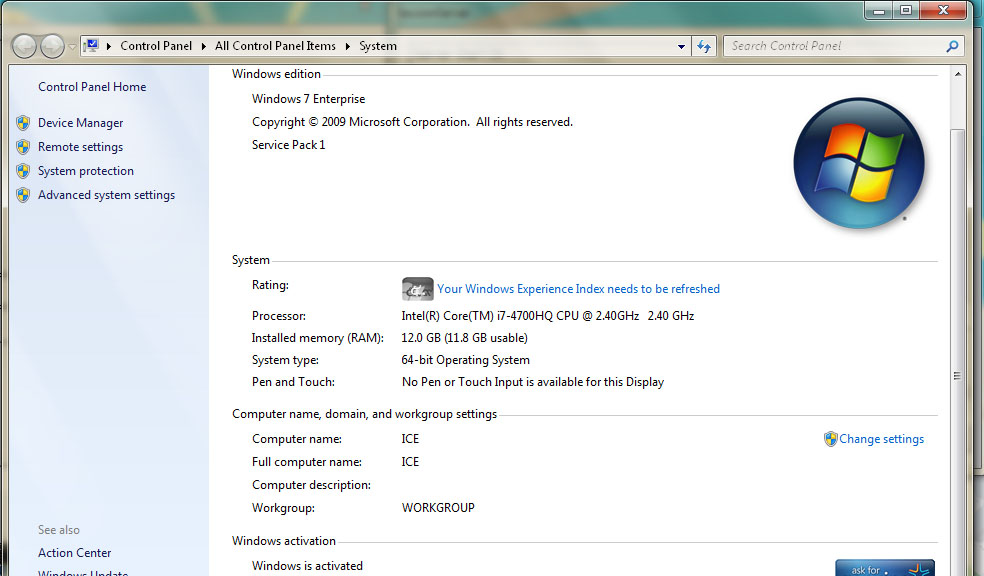Screen dimensions: 984x576
Task: Open Advanced system settings link
Action: (x=106, y=195)
